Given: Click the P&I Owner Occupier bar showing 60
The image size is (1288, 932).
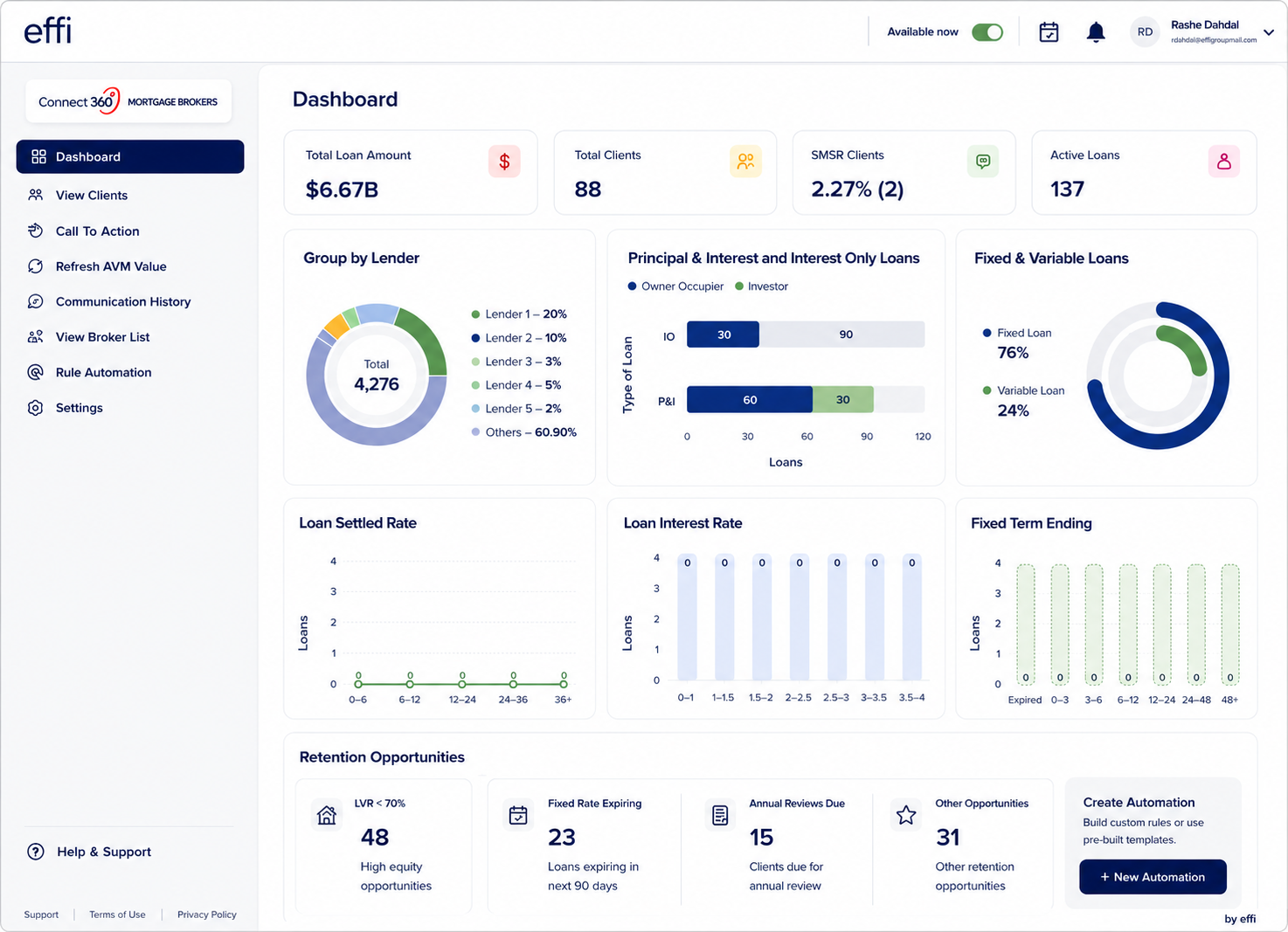Looking at the screenshot, I should [750, 399].
